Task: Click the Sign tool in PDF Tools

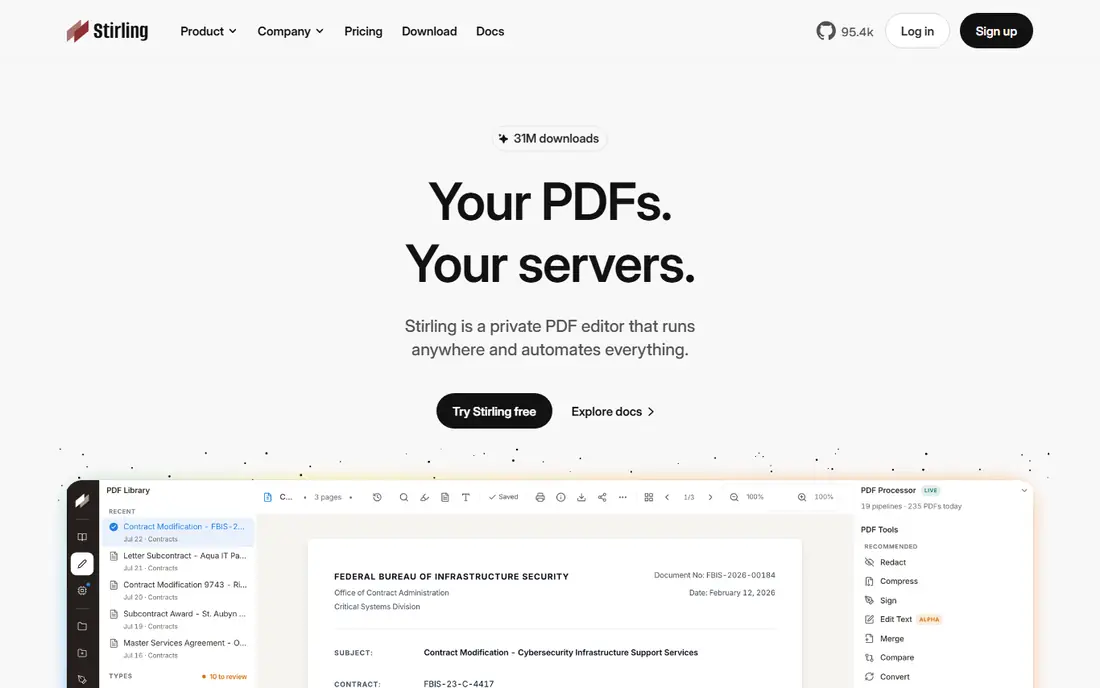Action: pos(880,600)
